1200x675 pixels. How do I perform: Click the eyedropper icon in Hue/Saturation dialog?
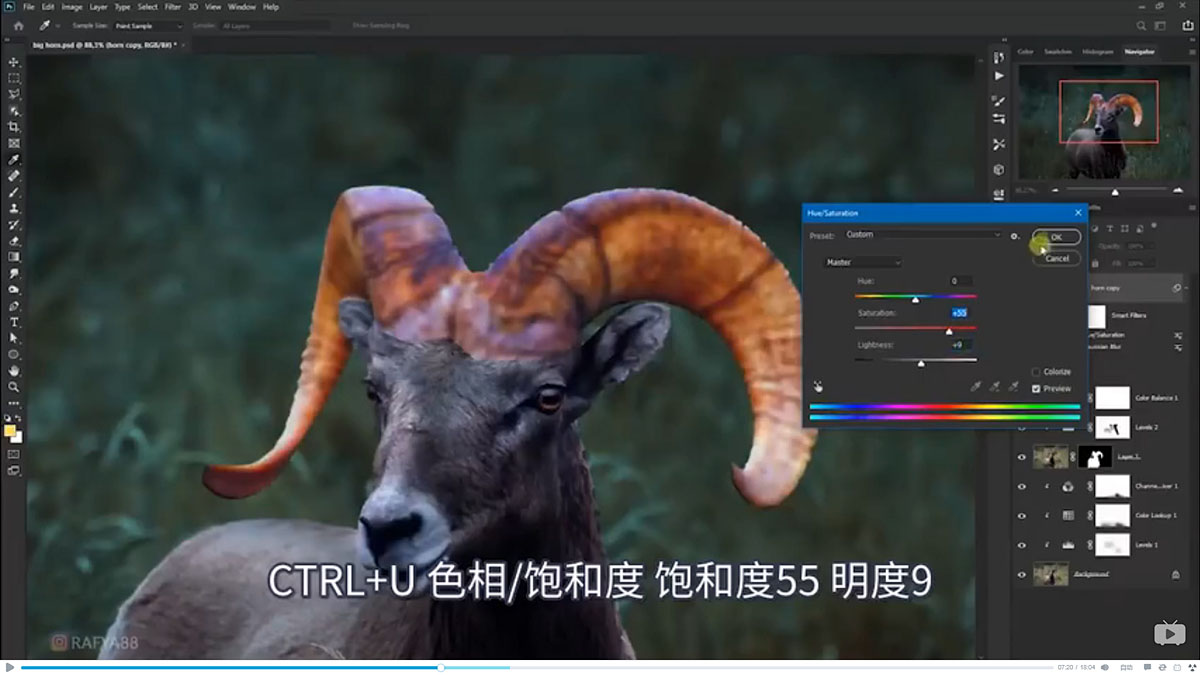pyautogui.click(x=977, y=386)
